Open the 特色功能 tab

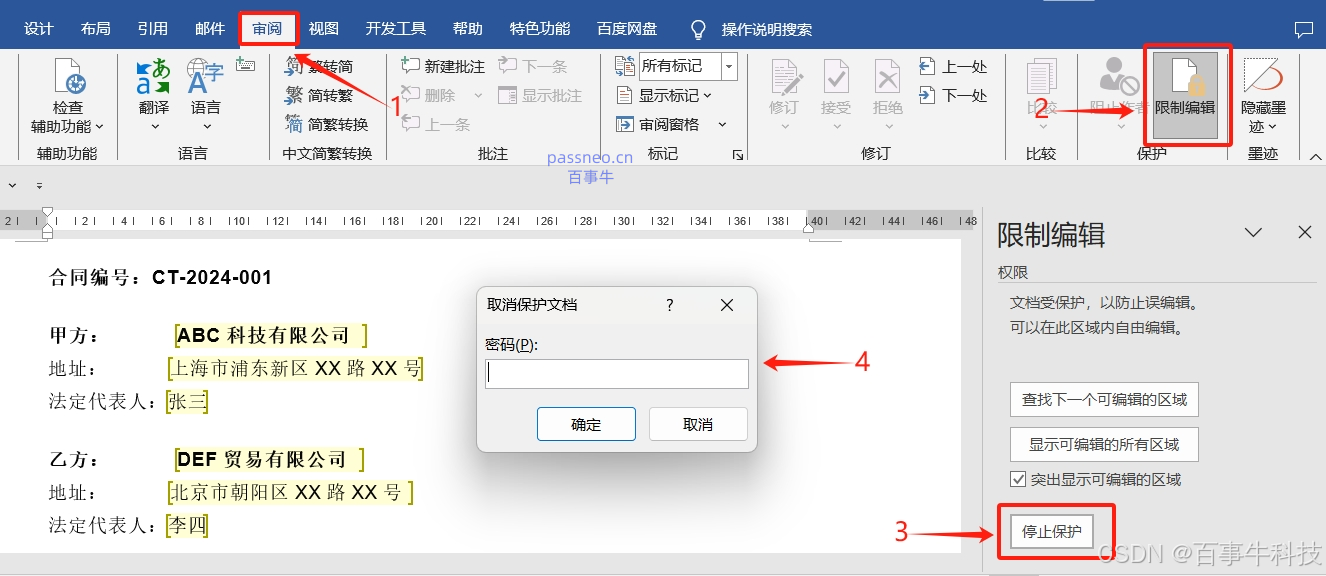point(540,29)
